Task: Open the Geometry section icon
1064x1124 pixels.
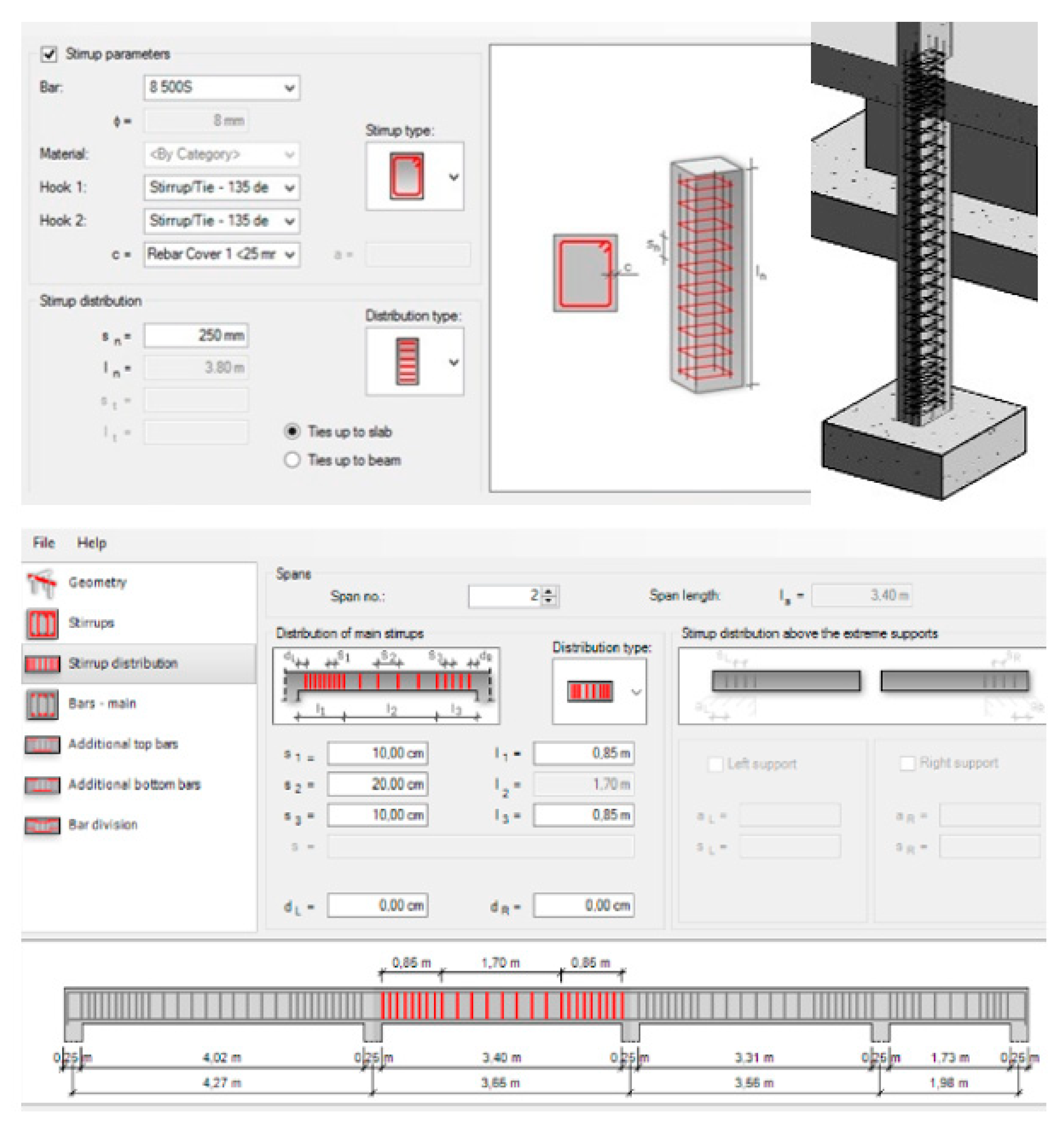Action: 41,583
